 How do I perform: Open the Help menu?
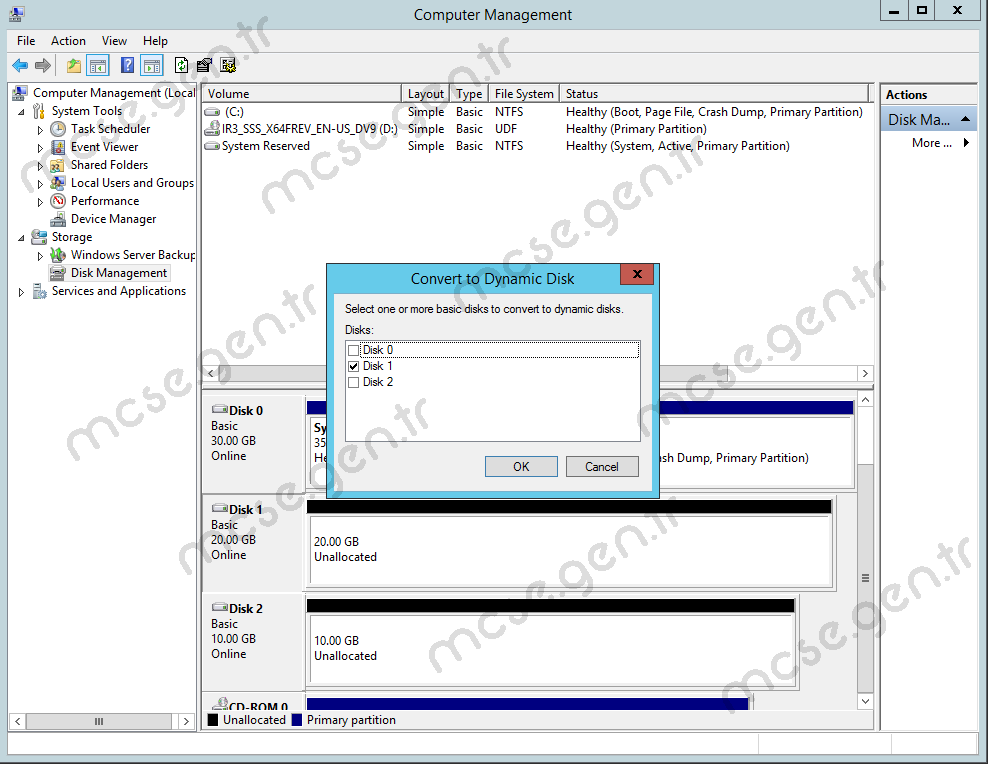click(155, 41)
